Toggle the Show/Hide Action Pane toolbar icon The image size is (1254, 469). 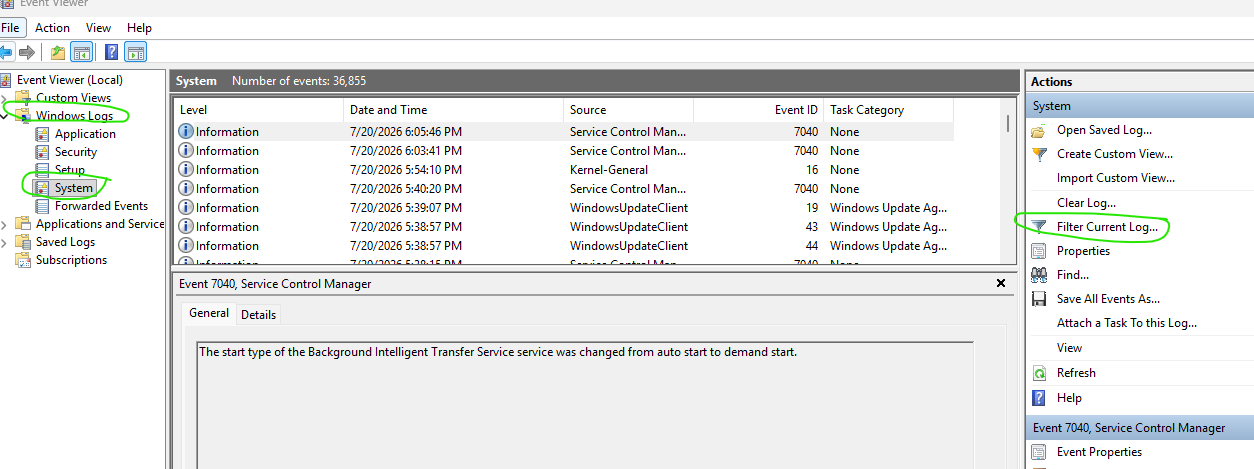(x=136, y=52)
